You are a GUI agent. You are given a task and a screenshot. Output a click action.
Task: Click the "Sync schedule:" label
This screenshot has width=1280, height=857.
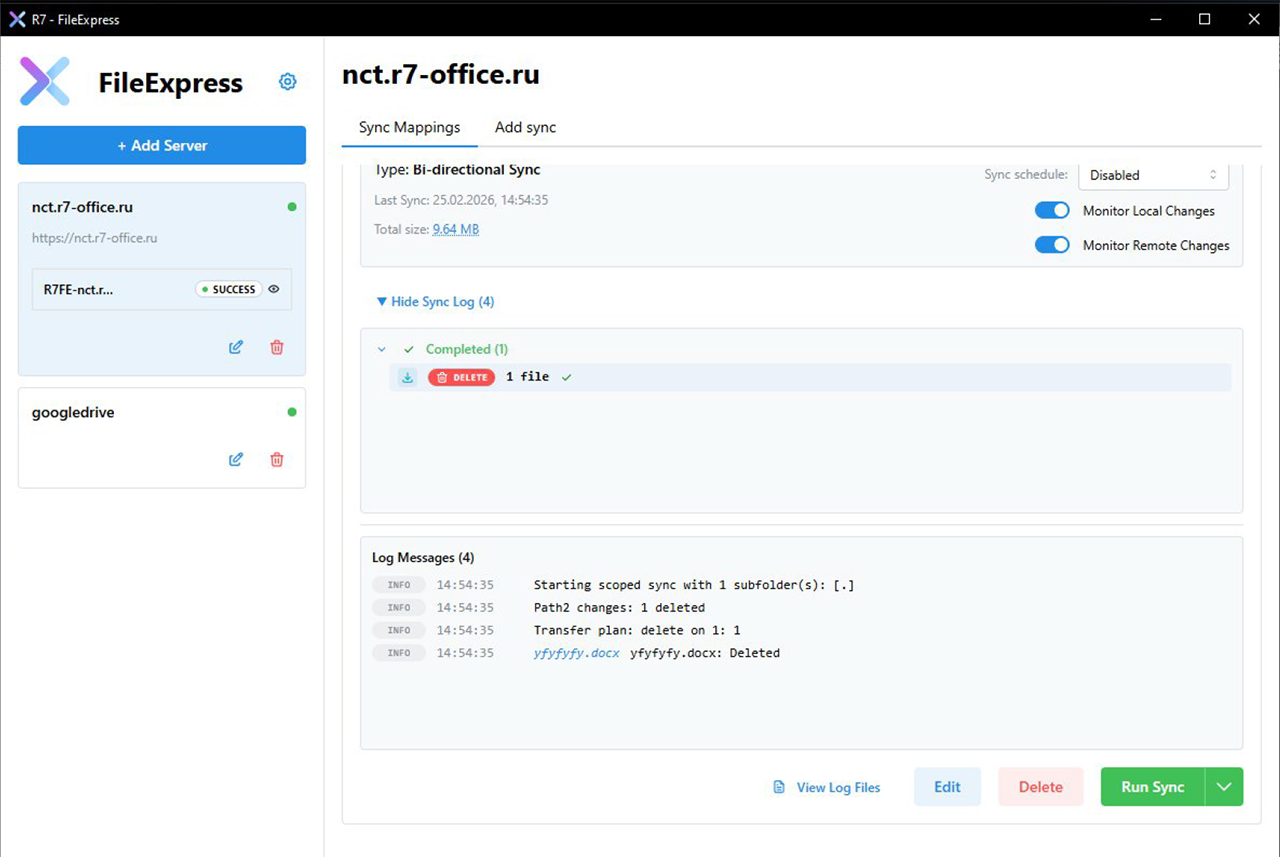tap(1026, 174)
